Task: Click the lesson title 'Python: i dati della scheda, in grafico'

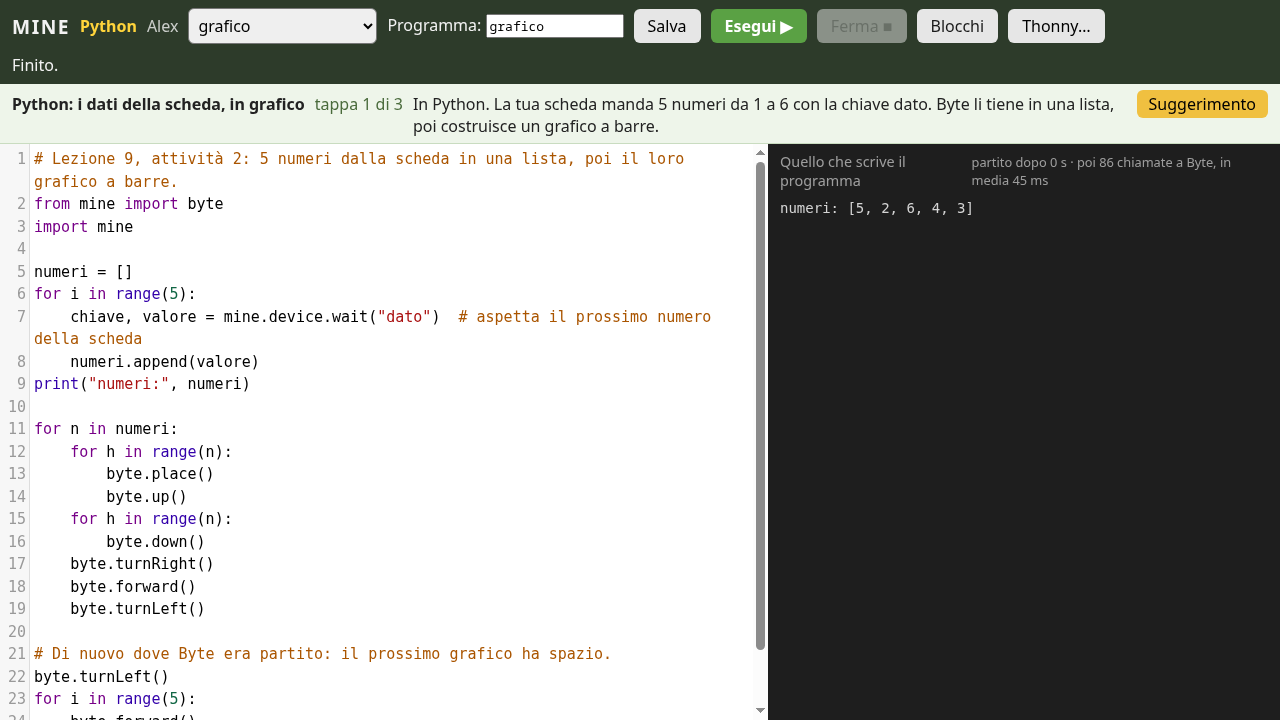Action: click(x=158, y=104)
